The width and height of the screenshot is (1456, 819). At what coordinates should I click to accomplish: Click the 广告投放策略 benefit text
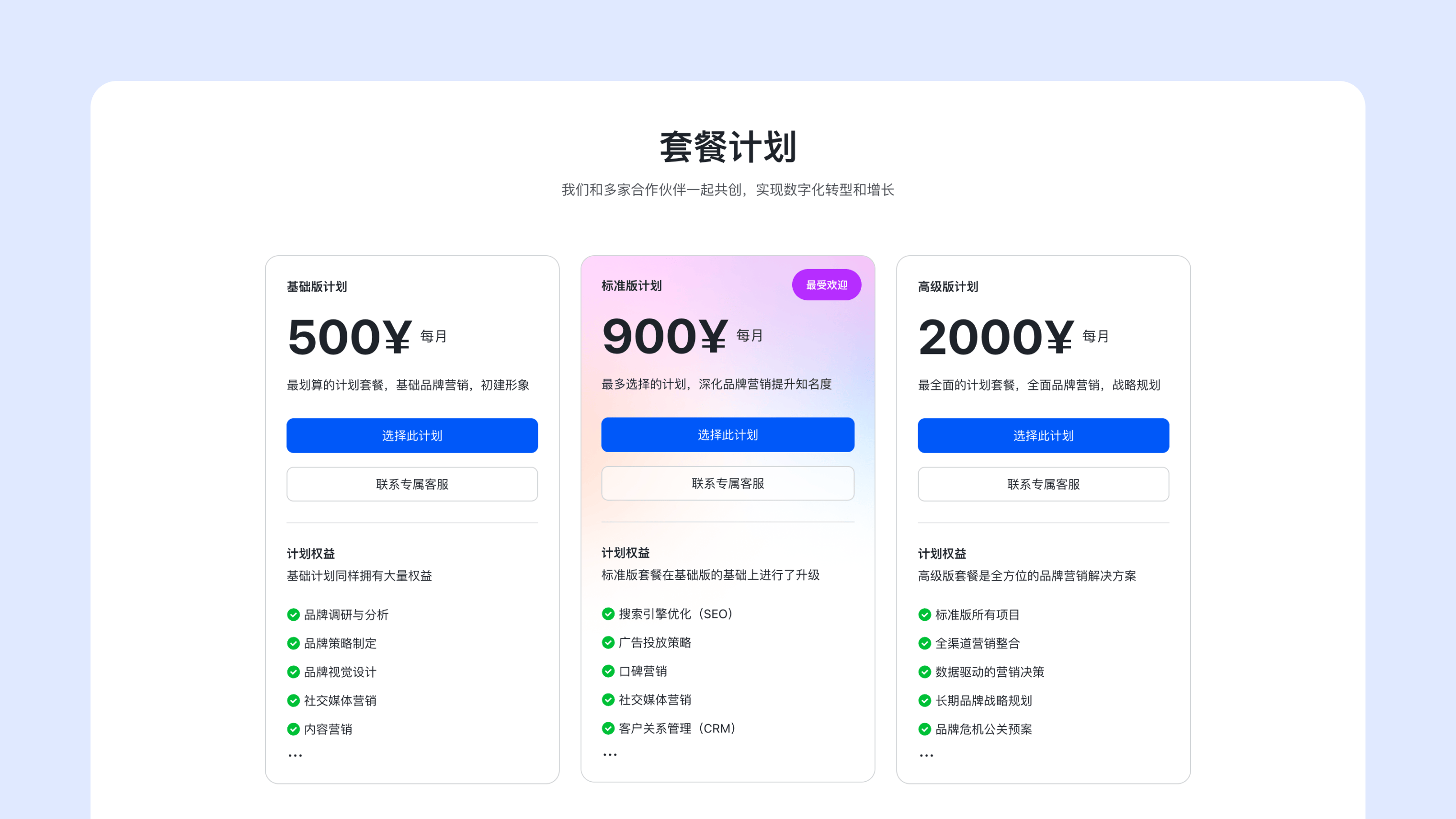(655, 642)
